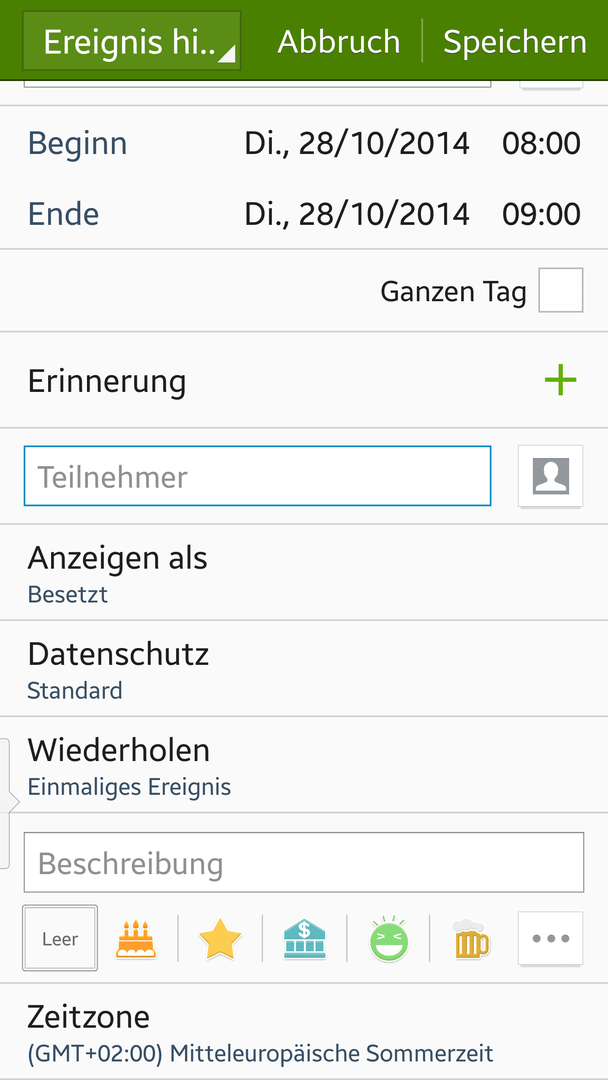Open more stickers with three-dots button
Viewport: 608px width, 1080px height.
point(551,938)
